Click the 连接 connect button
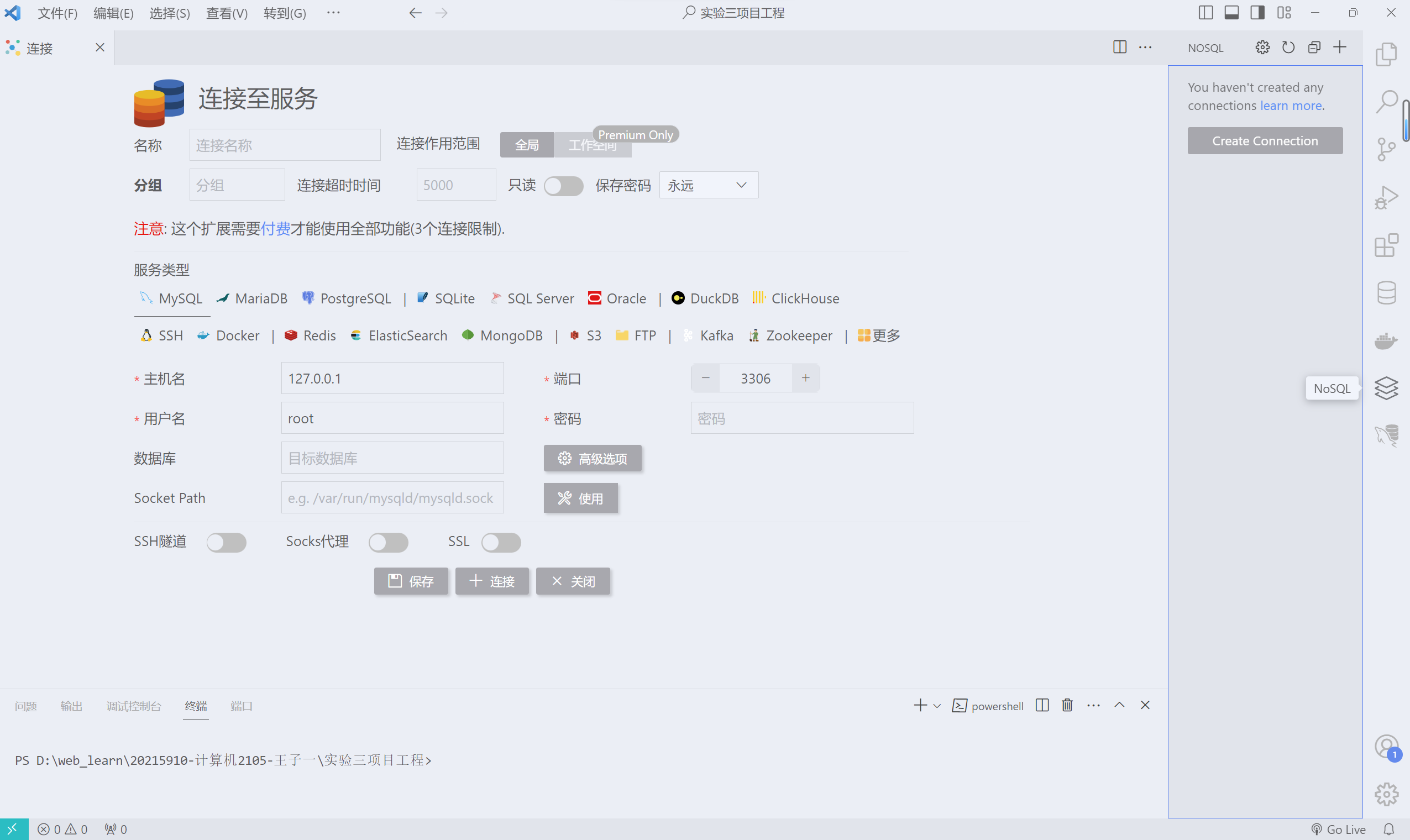The height and width of the screenshot is (840, 1410). (492, 581)
